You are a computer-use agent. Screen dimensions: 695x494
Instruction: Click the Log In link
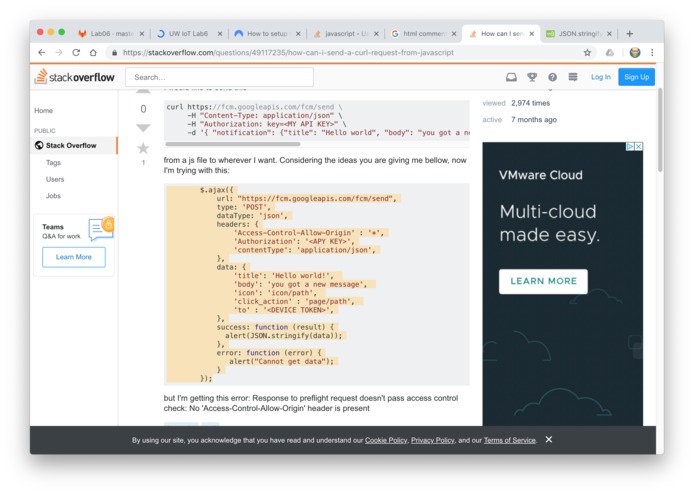point(601,77)
